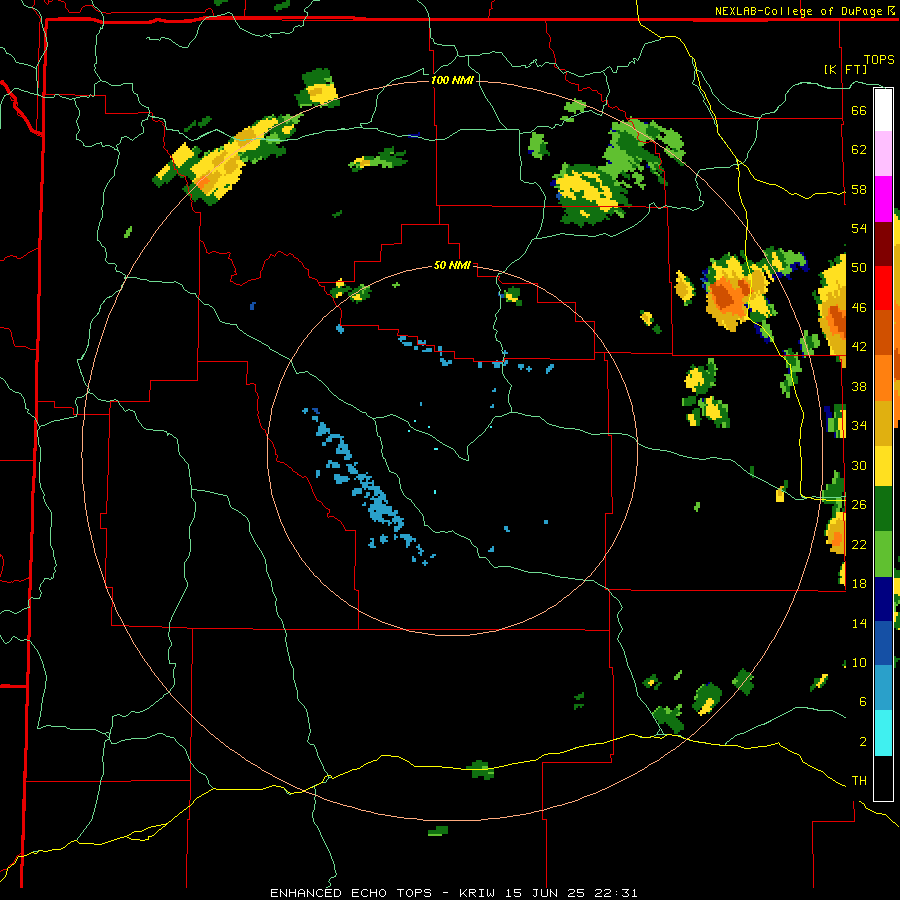Select the dark red legend swatch

click(883, 243)
